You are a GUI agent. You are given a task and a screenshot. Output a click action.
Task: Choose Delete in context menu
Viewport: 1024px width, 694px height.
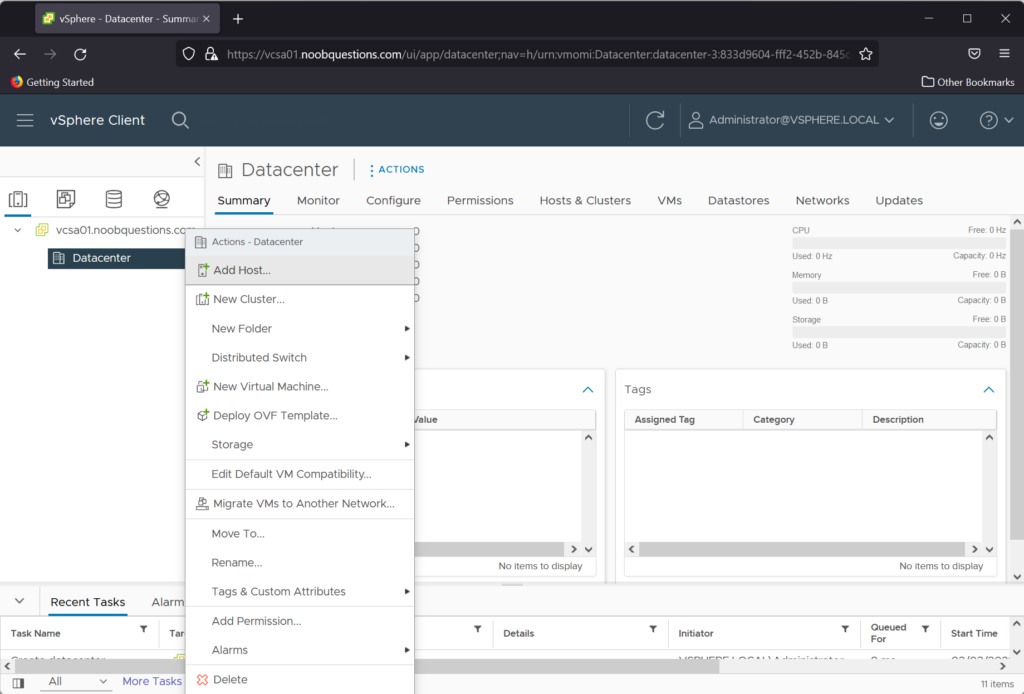(x=300, y=680)
